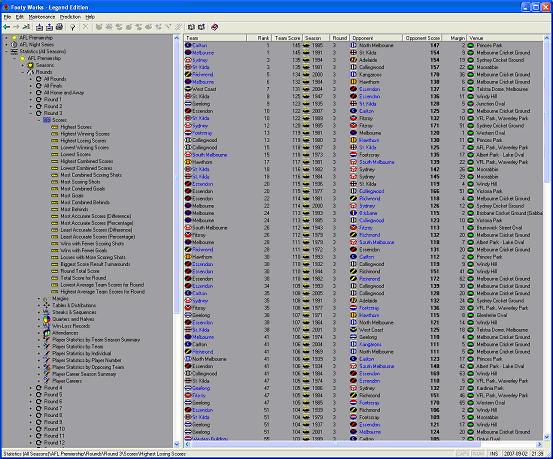Click the Carlton team logo in first row
The image size is (553, 459).
coord(188,45)
